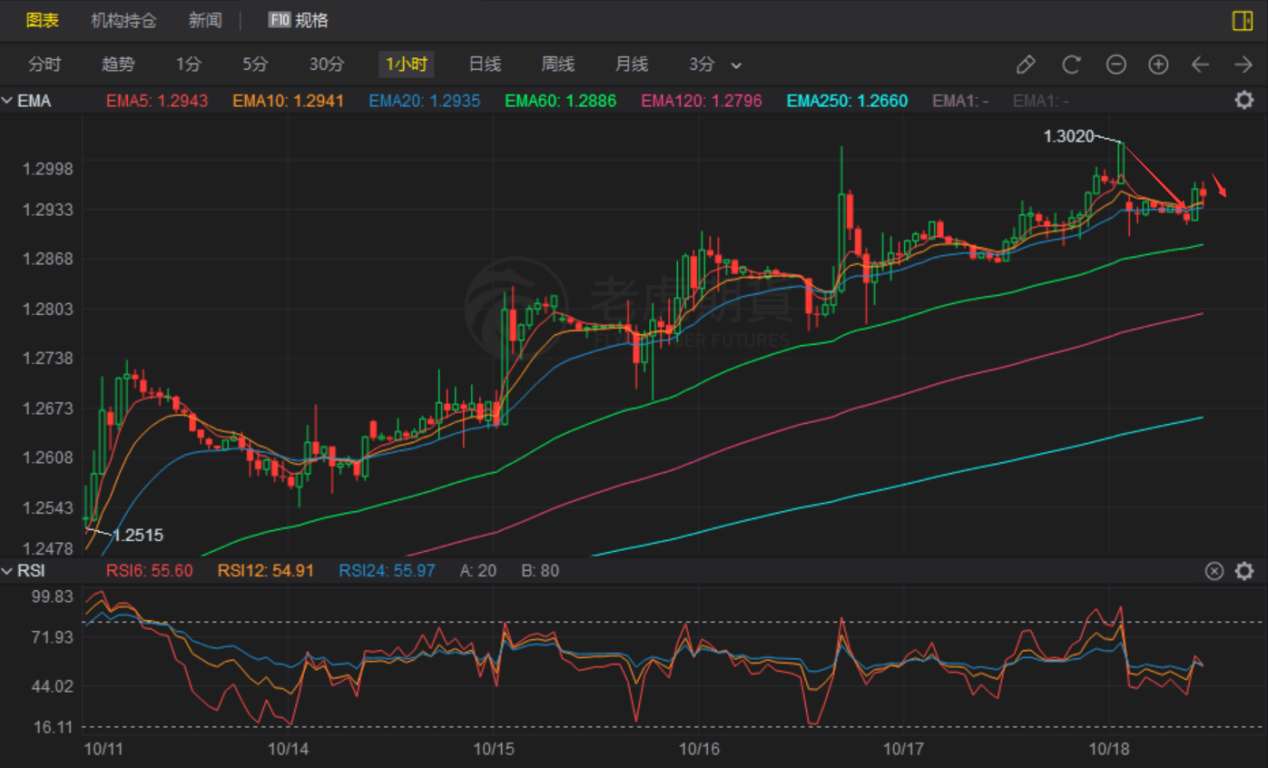The image size is (1268, 768).
Task: Click the 1.3020 high price label
Action: coord(1069,137)
